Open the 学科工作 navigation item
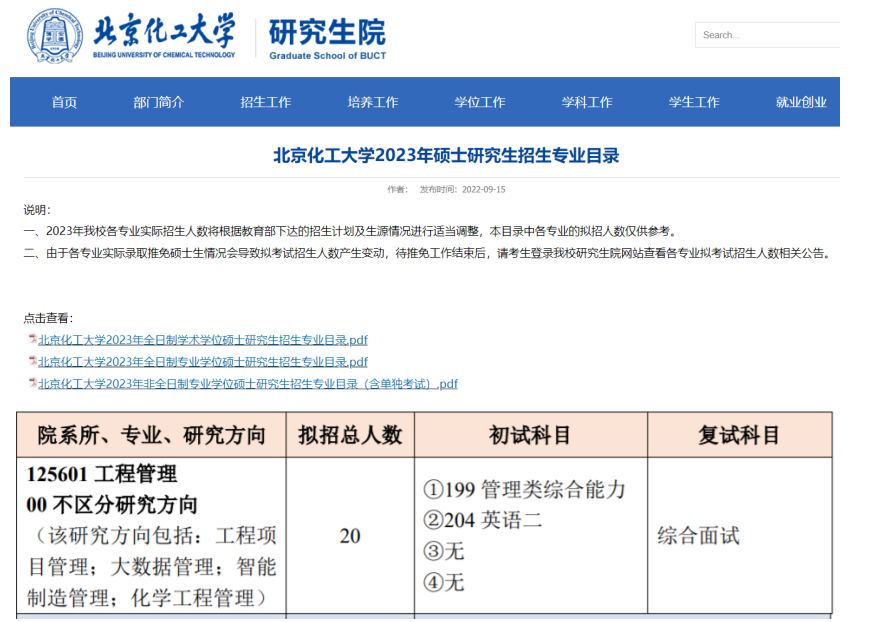 [587, 102]
